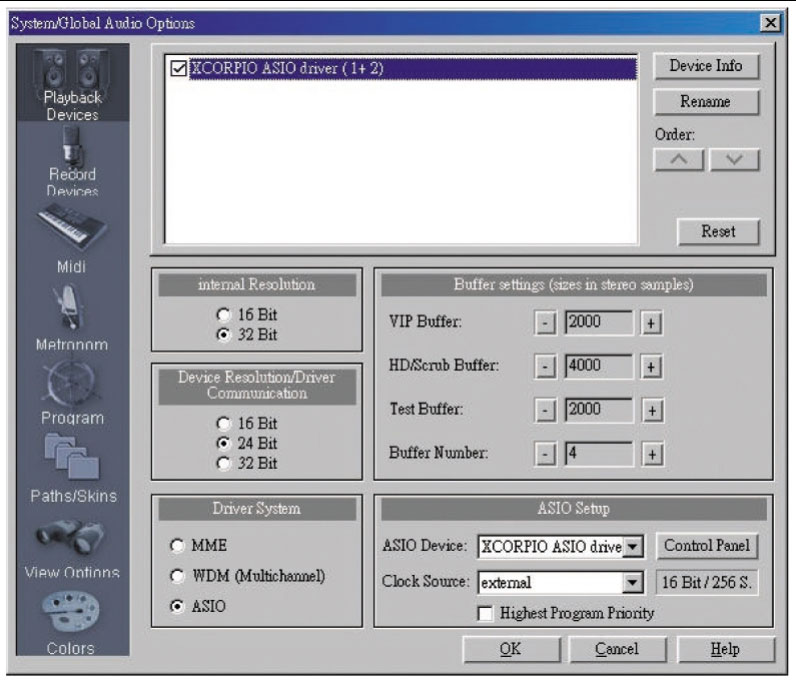The image size is (796, 683).
Task: Open Help for audio options
Action: point(725,649)
